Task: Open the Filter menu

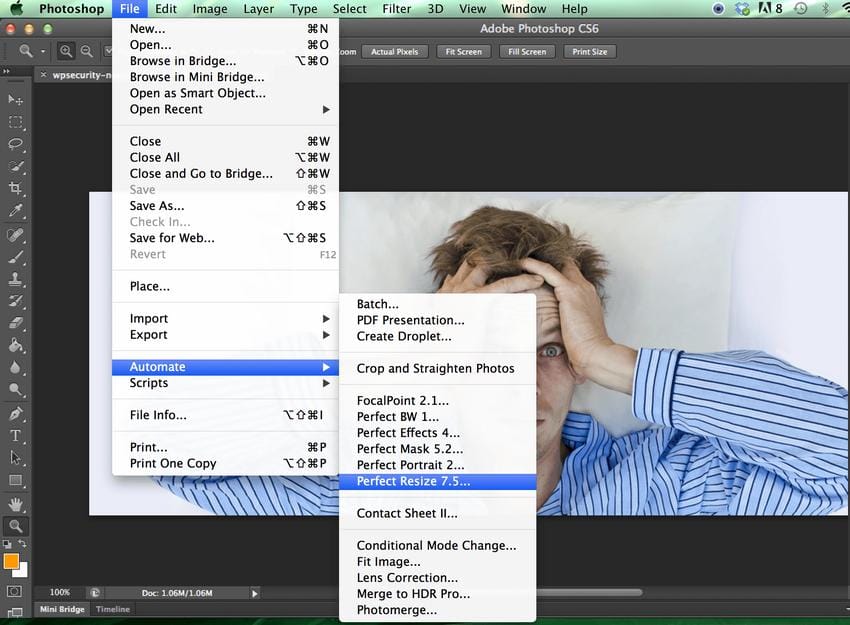Action: pos(396,8)
